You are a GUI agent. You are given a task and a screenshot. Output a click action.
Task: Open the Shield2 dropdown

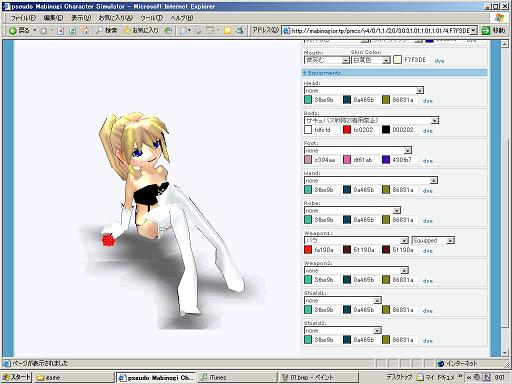343,330
